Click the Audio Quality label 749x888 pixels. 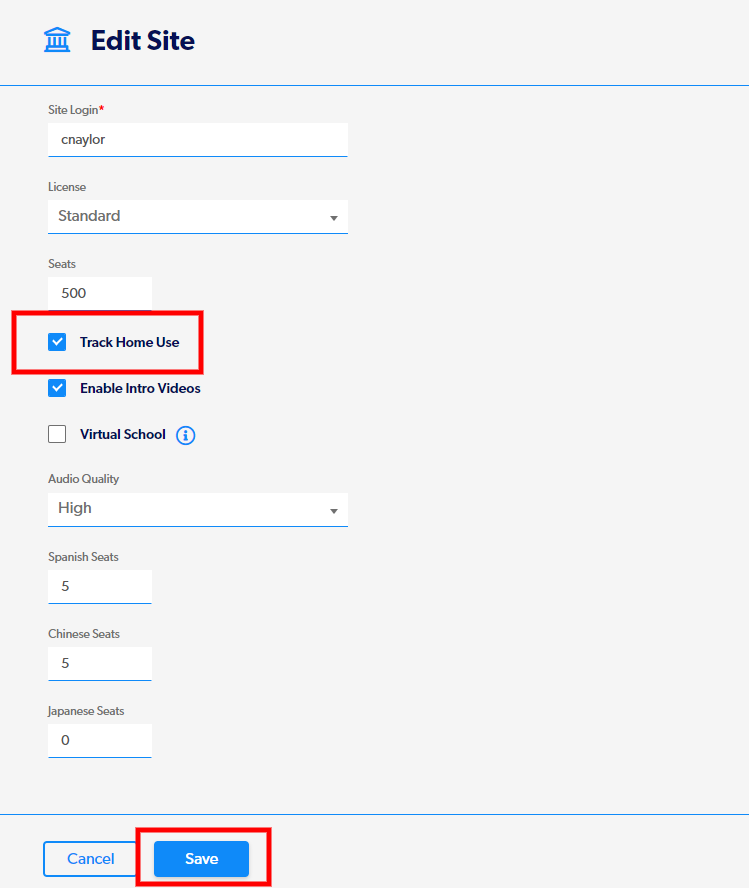[x=84, y=479]
